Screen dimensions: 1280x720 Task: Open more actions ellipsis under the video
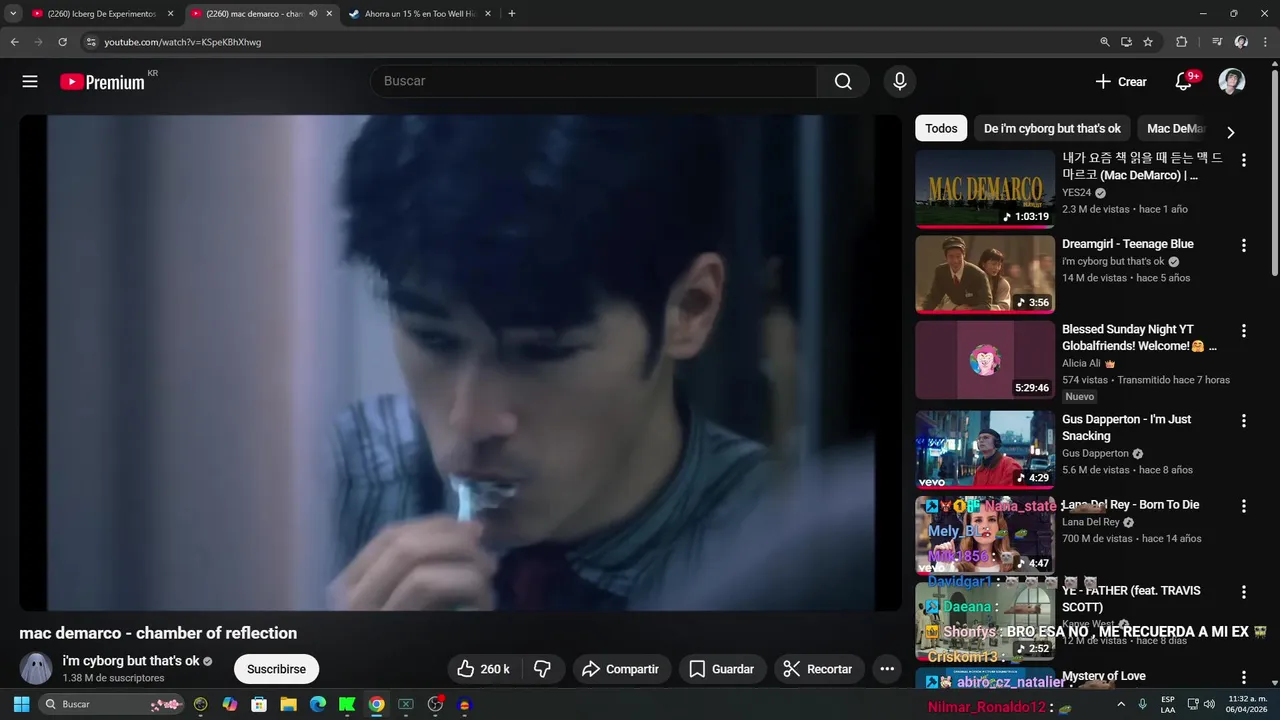point(887,669)
